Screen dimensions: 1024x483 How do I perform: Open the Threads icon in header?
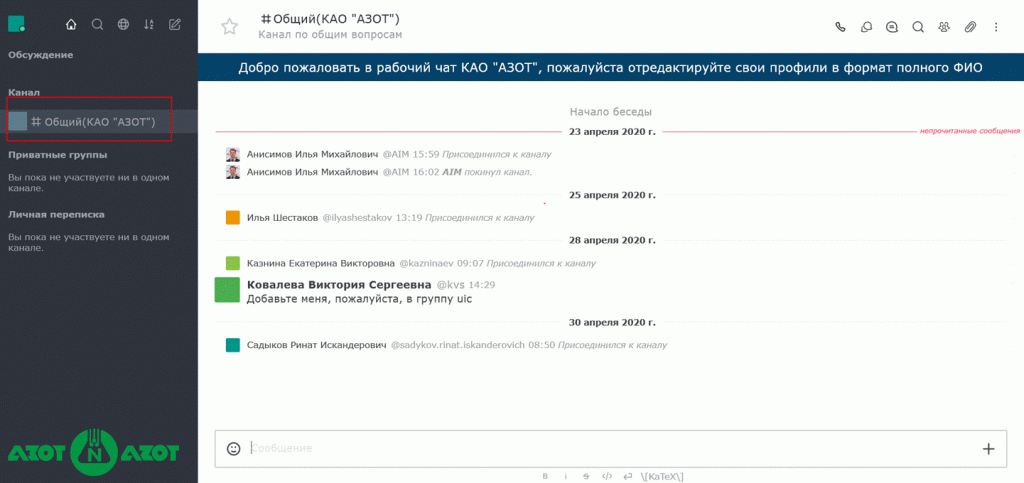point(892,27)
